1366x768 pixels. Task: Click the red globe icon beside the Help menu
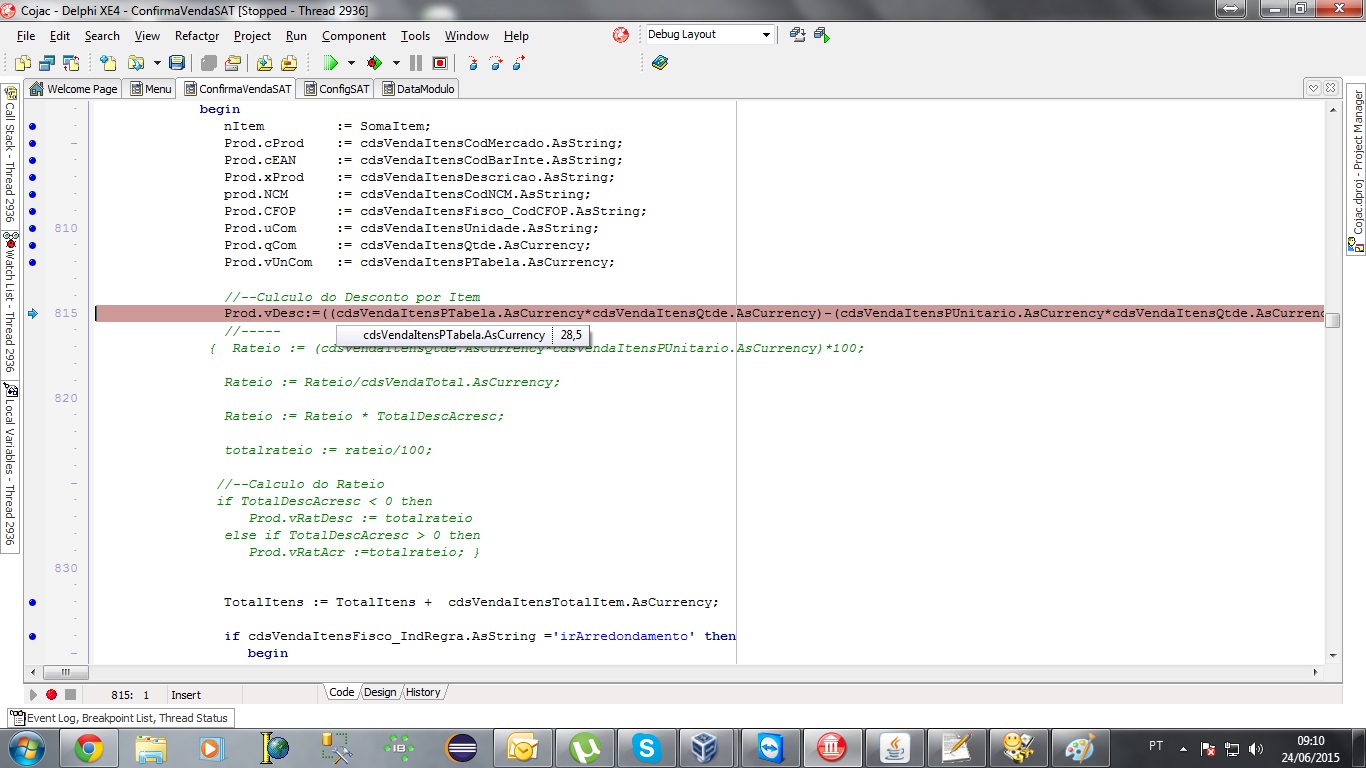[x=621, y=35]
